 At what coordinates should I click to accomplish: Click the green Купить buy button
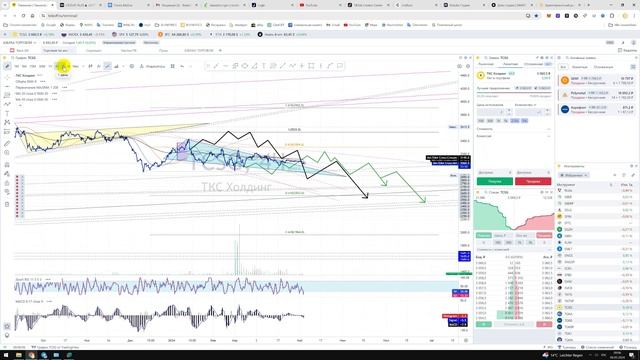click(x=495, y=181)
